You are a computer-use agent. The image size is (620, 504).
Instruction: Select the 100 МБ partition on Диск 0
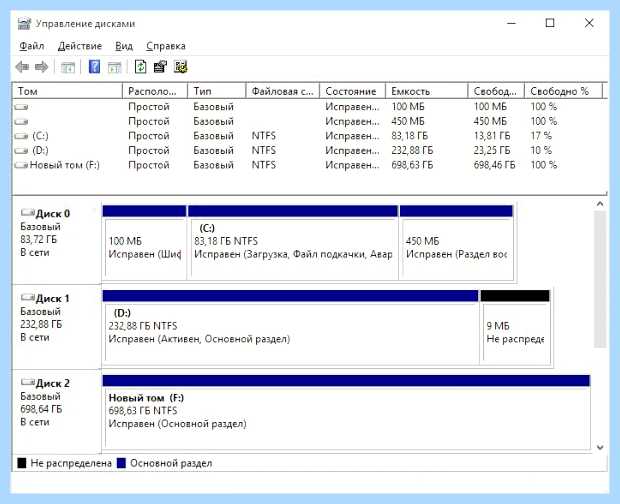click(144, 242)
